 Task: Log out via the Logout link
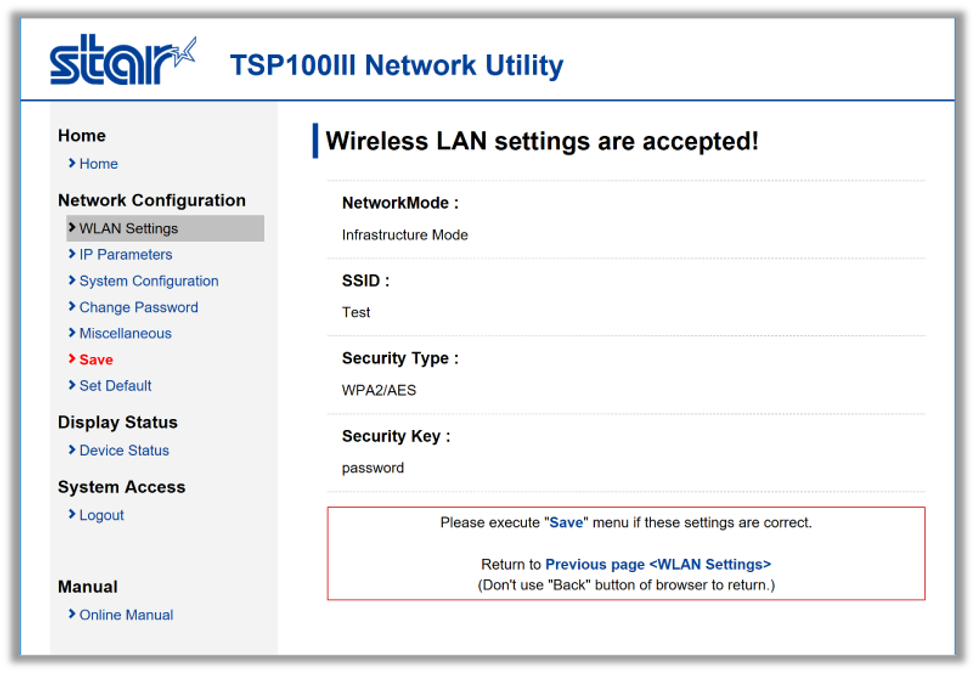101,516
